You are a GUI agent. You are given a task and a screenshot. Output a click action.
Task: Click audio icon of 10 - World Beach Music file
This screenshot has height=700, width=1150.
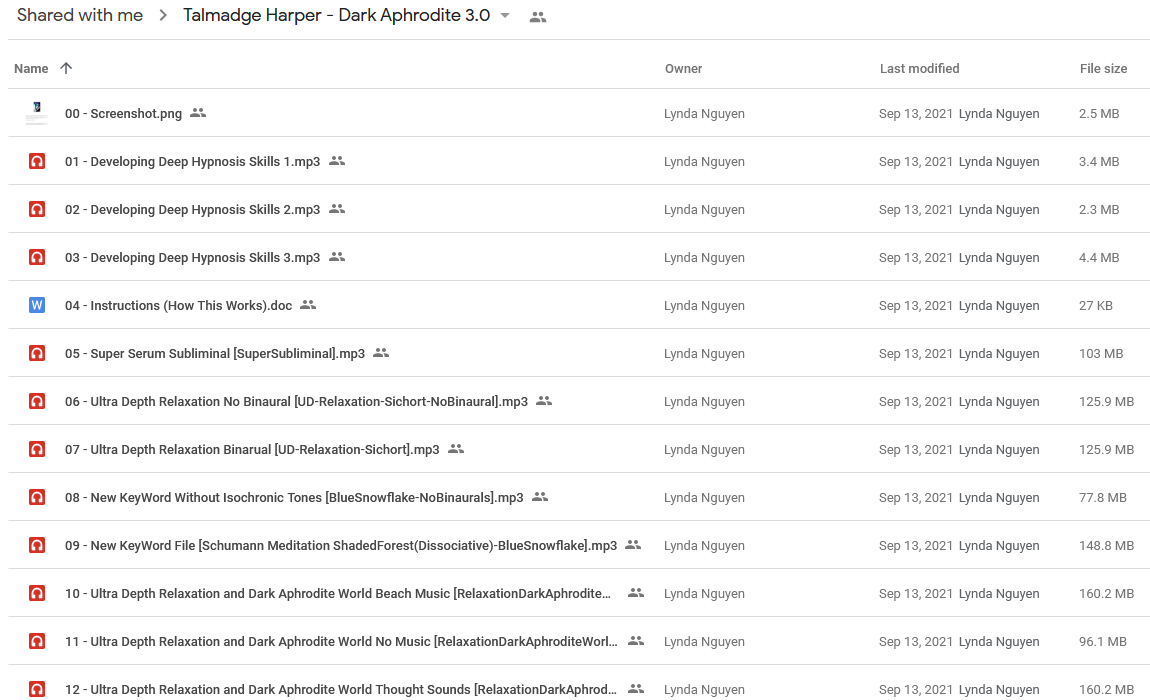[37, 594]
